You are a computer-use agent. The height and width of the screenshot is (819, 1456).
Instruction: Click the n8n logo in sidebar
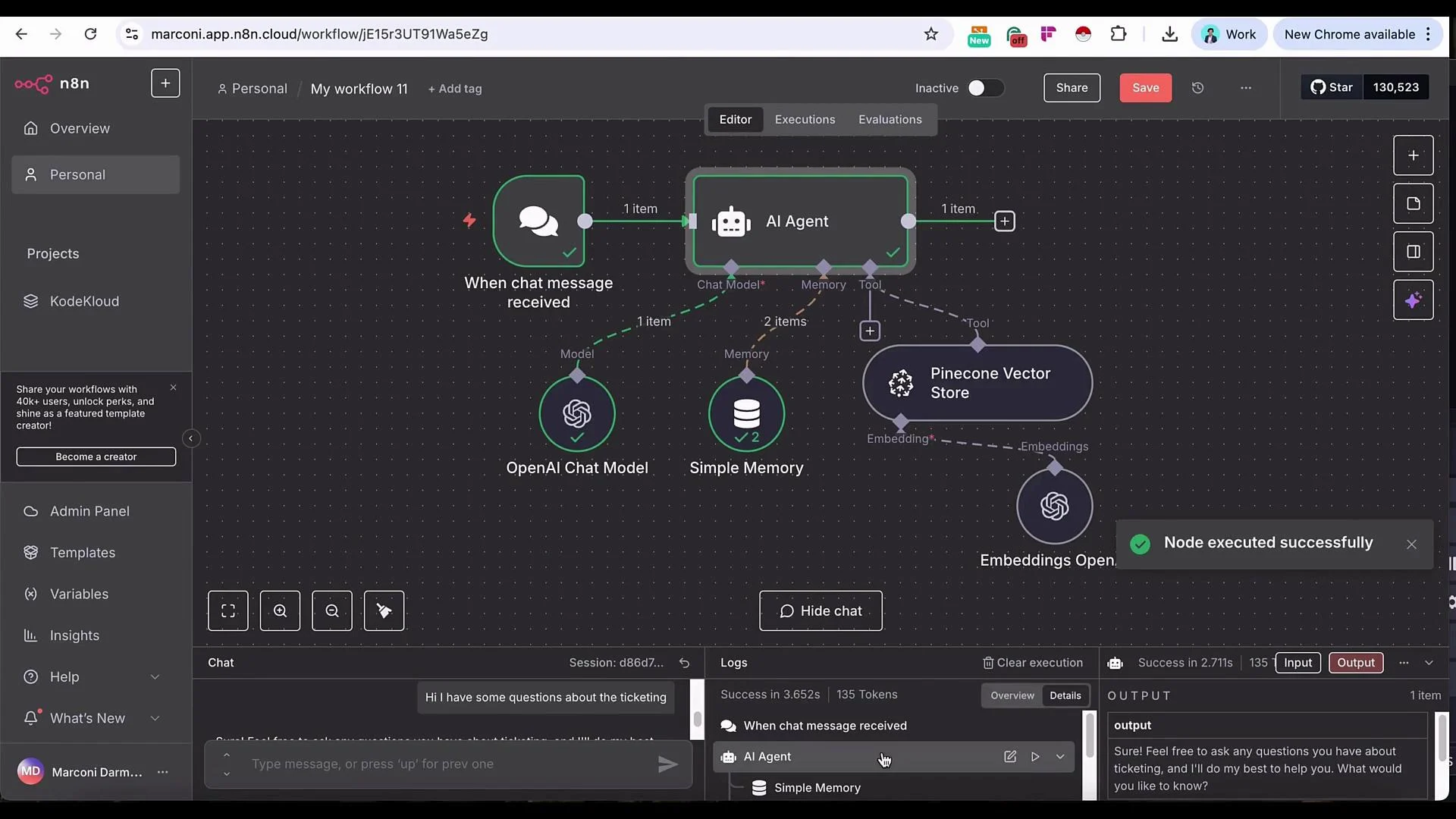pos(52,83)
